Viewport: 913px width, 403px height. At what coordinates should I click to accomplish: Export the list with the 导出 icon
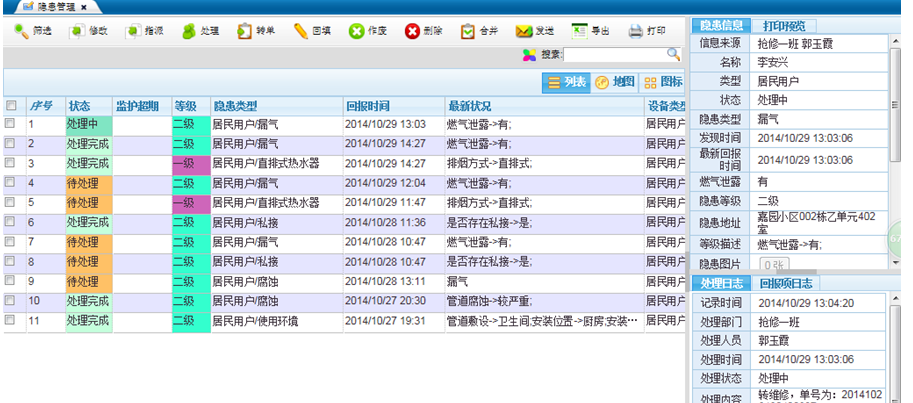[x=580, y=31]
